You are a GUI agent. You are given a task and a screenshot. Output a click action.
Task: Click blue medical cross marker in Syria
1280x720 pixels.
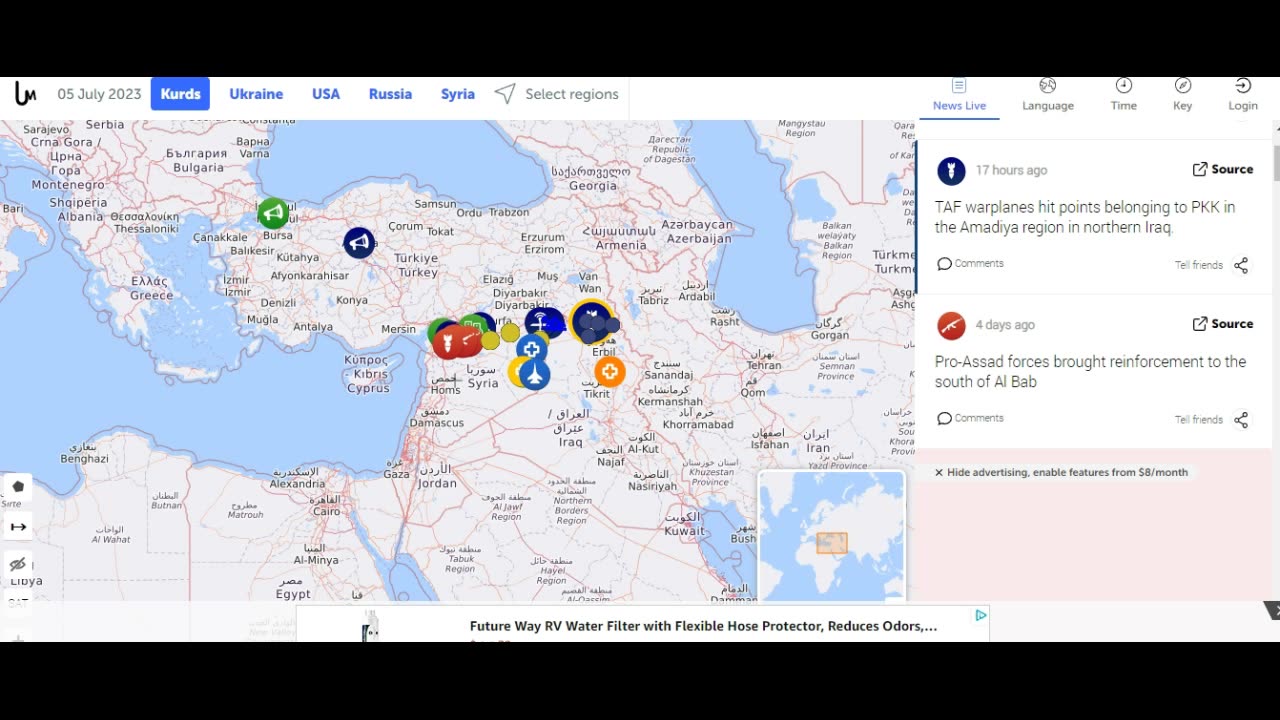[x=531, y=349]
